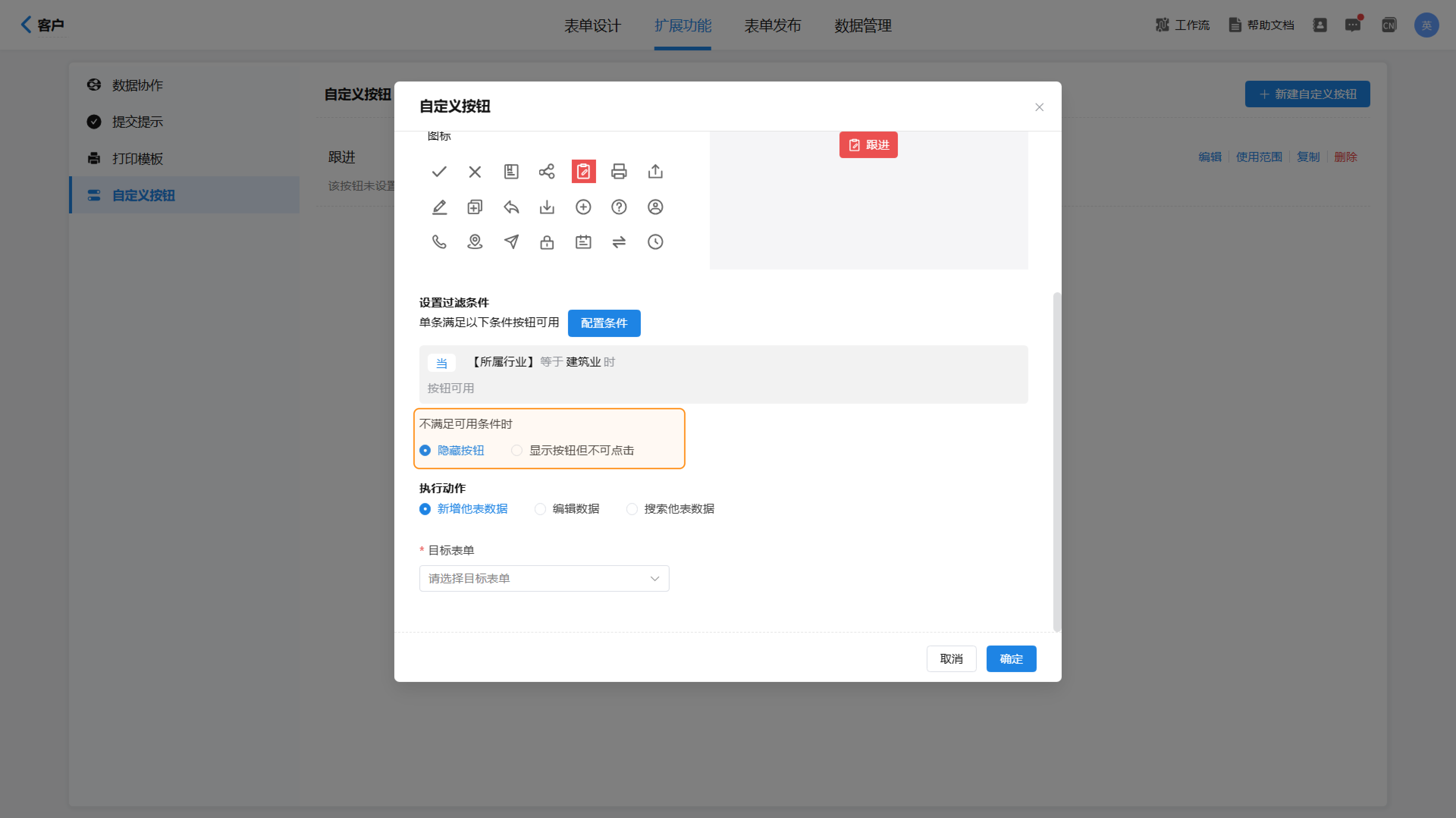This screenshot has height=818, width=1456.
Task: Pick the upload share icon
Action: pyautogui.click(x=655, y=171)
